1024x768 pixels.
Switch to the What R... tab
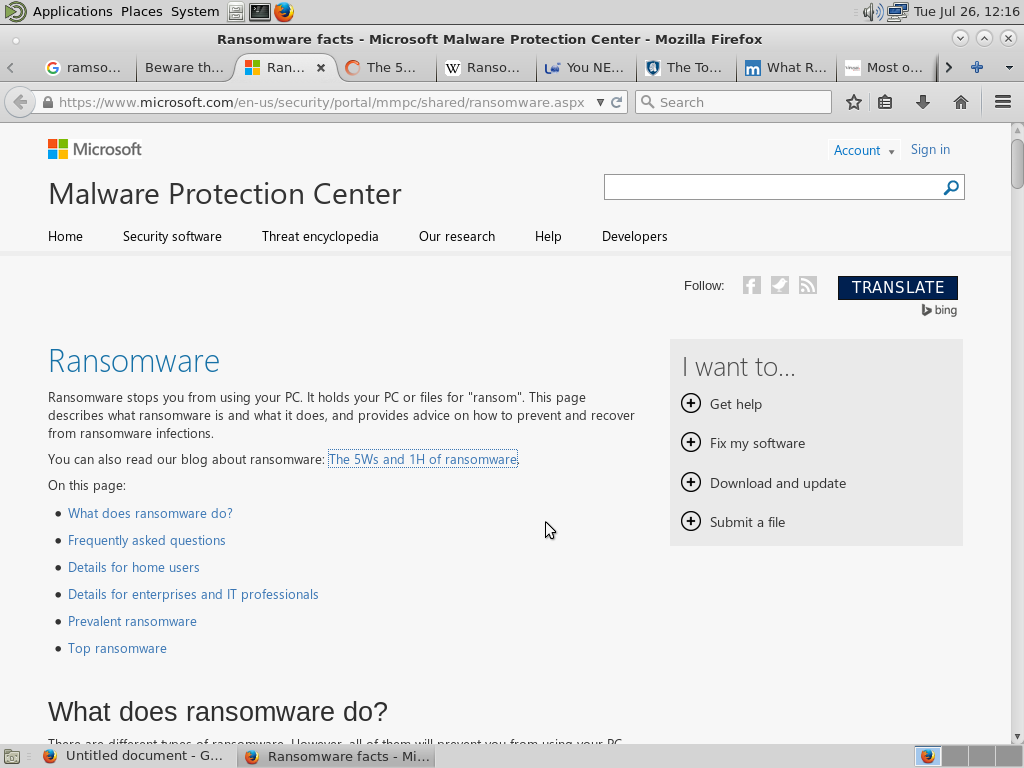coord(786,67)
